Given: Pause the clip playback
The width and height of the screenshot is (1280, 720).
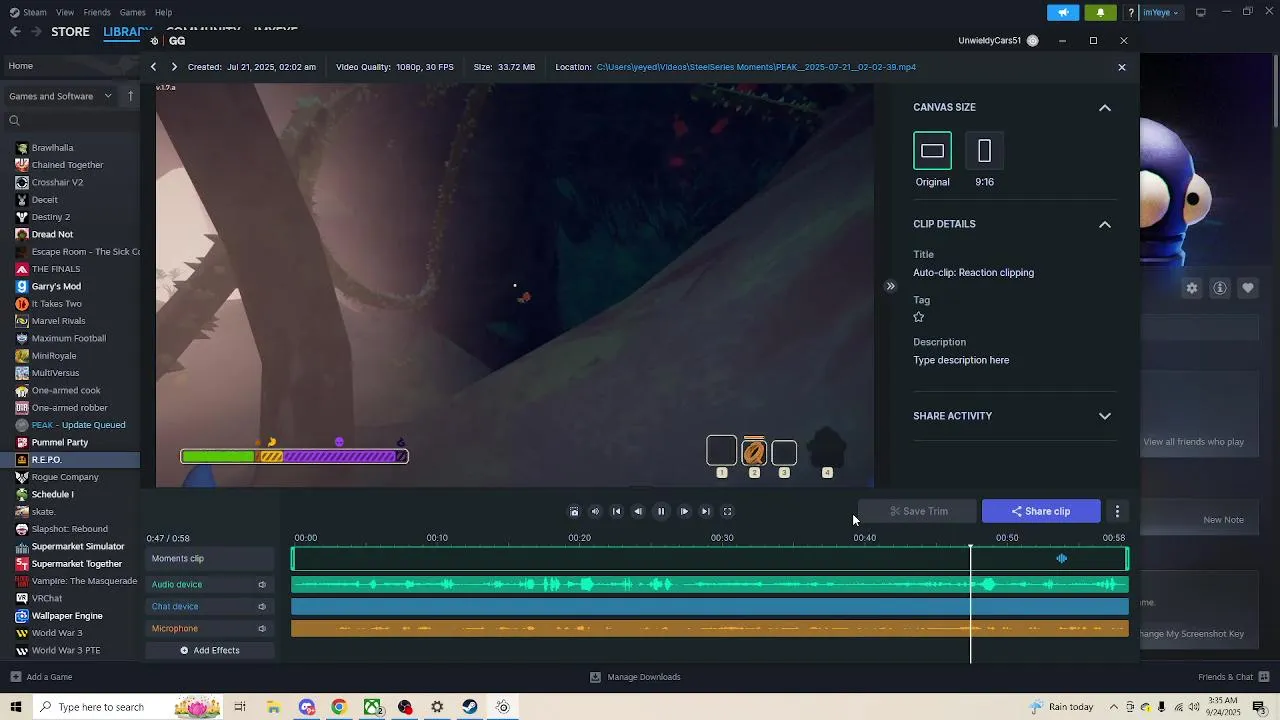Looking at the screenshot, I should 661,511.
